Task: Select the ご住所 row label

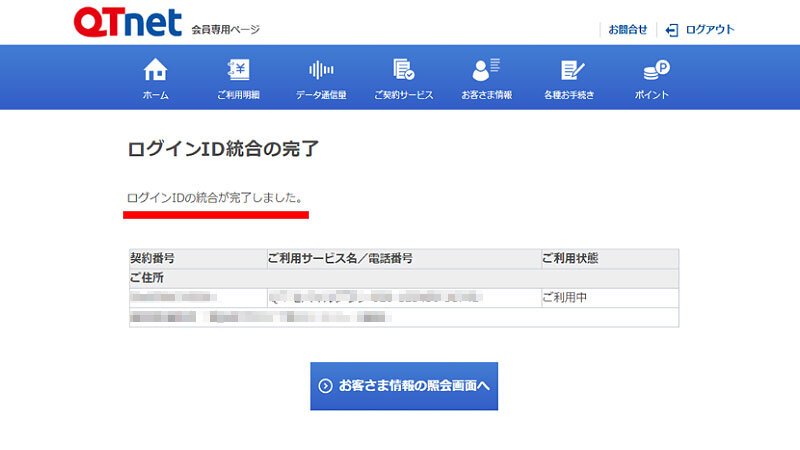Action: point(147,277)
